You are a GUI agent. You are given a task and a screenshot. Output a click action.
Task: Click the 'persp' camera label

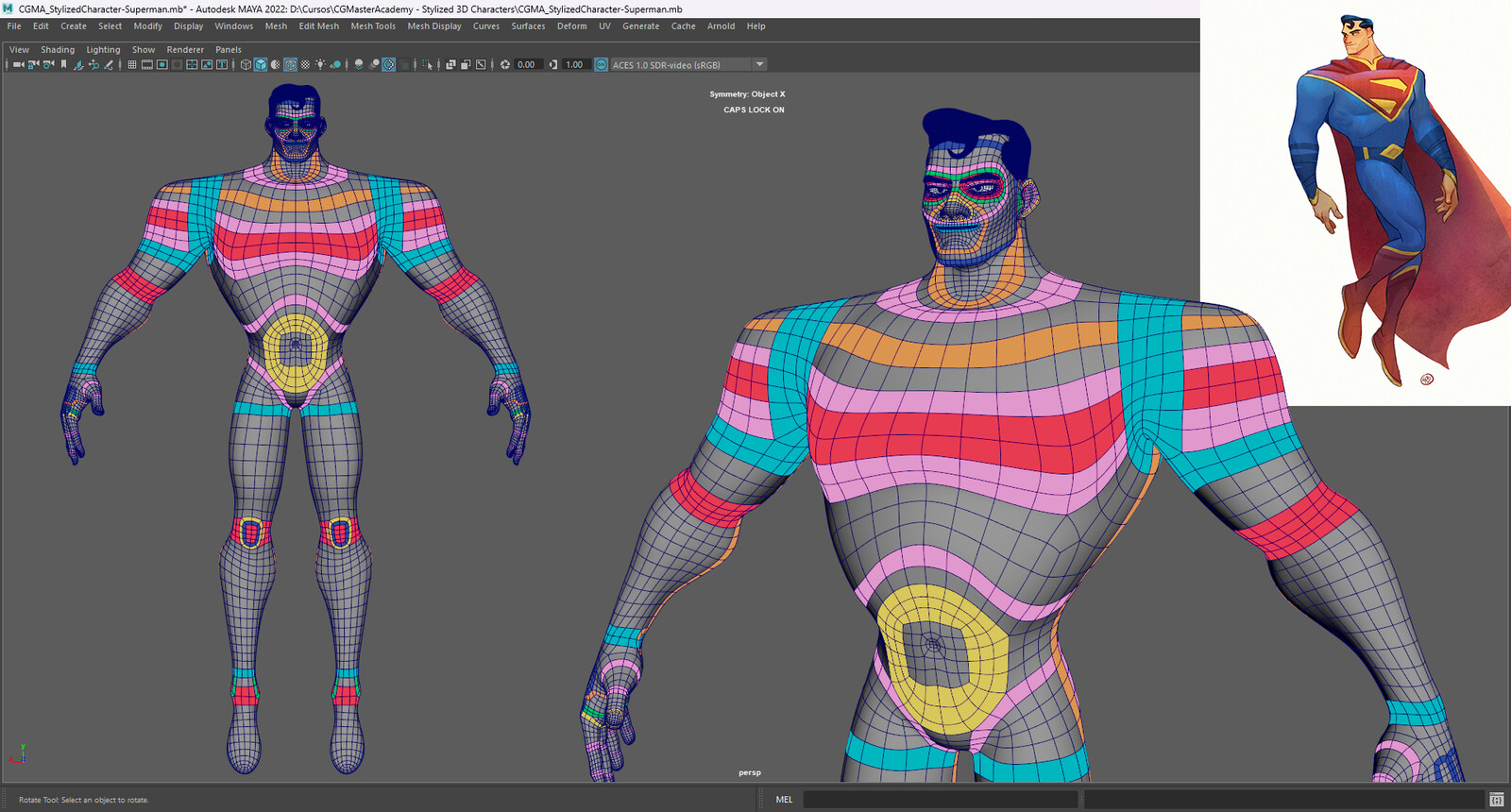[749, 772]
